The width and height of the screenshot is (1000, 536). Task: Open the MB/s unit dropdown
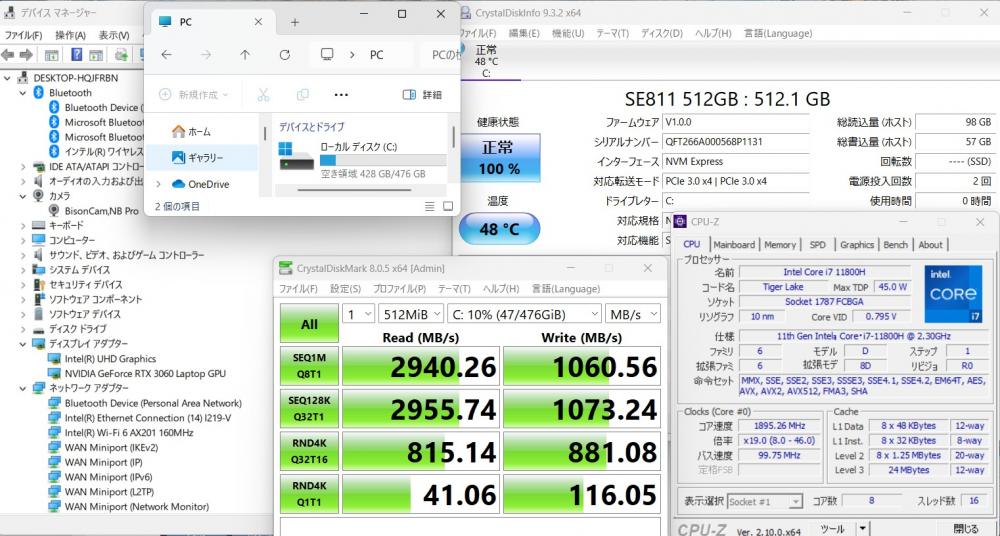[x=633, y=313]
